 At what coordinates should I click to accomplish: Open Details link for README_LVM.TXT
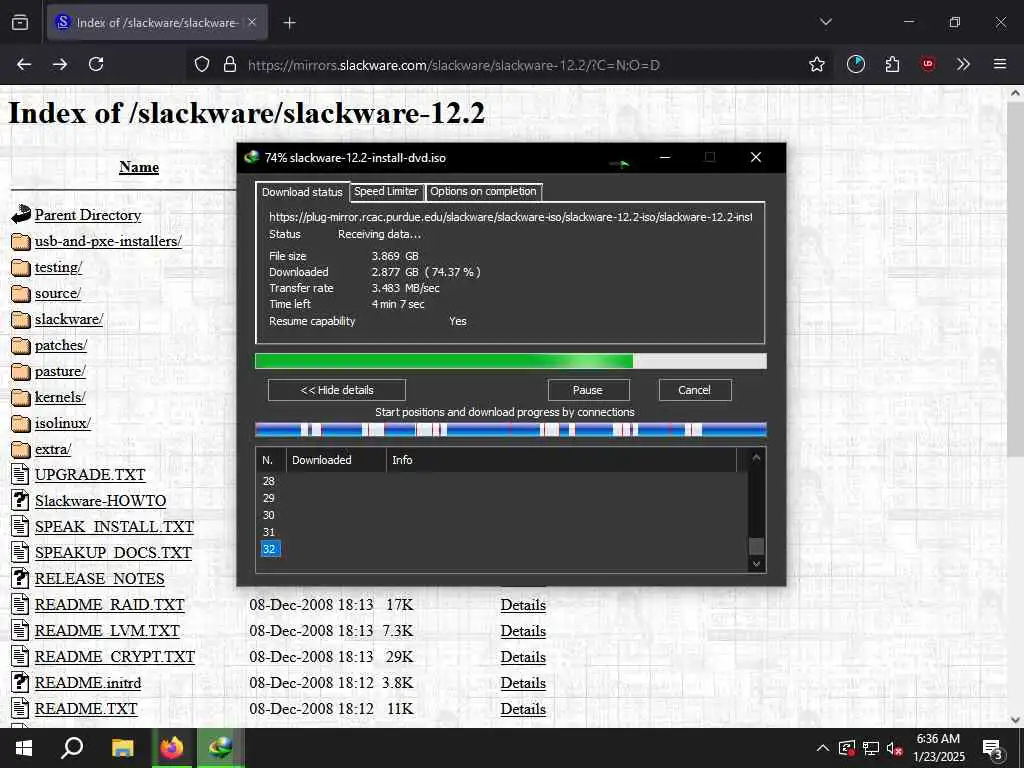pyautogui.click(x=523, y=631)
